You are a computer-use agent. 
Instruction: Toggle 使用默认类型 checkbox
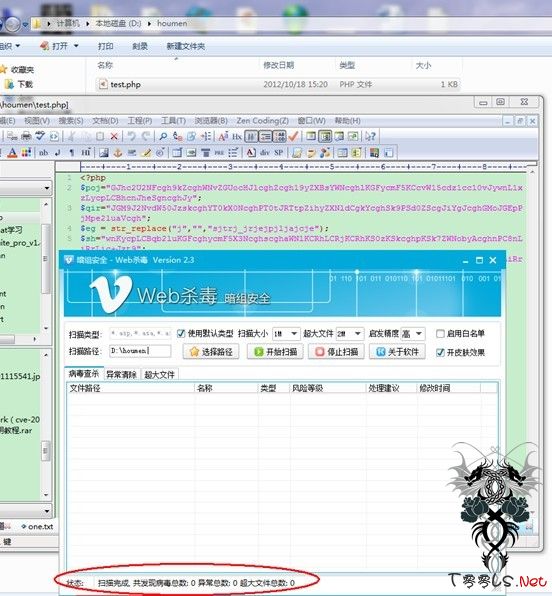tap(181, 333)
